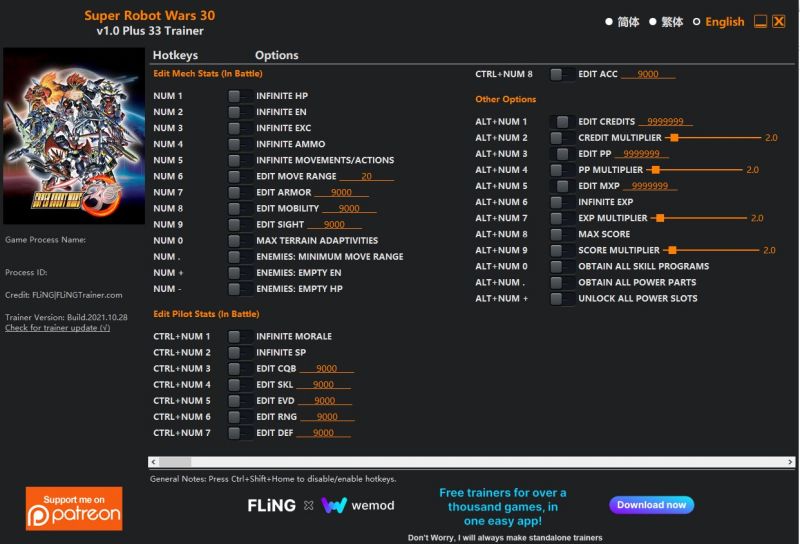Image resolution: width=800 pixels, height=544 pixels.
Task: Click the horizontal scrollbar right arrow
Action: (x=790, y=462)
